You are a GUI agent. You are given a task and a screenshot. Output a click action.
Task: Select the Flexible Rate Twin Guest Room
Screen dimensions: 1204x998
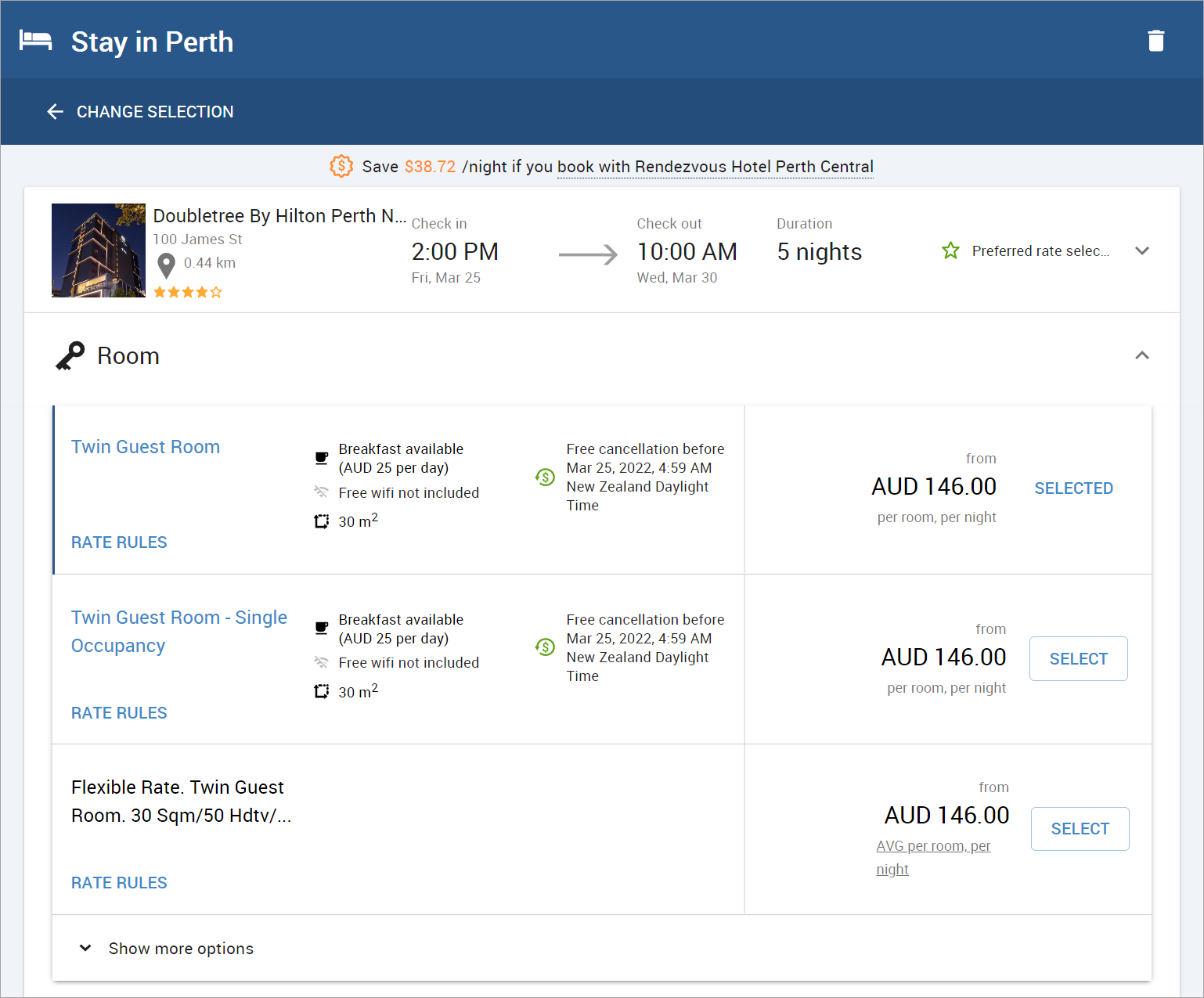(1080, 829)
